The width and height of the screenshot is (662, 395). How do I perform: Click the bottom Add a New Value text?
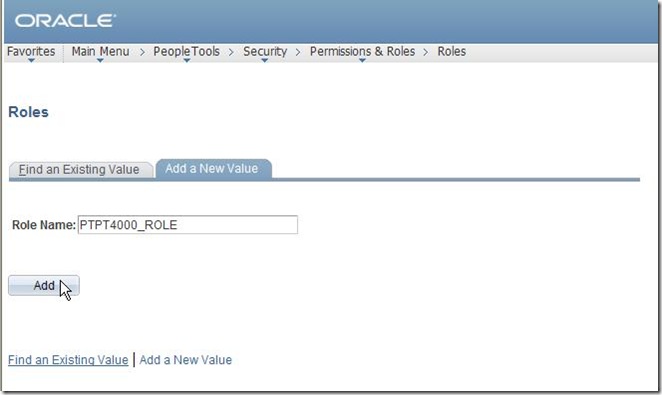point(186,360)
